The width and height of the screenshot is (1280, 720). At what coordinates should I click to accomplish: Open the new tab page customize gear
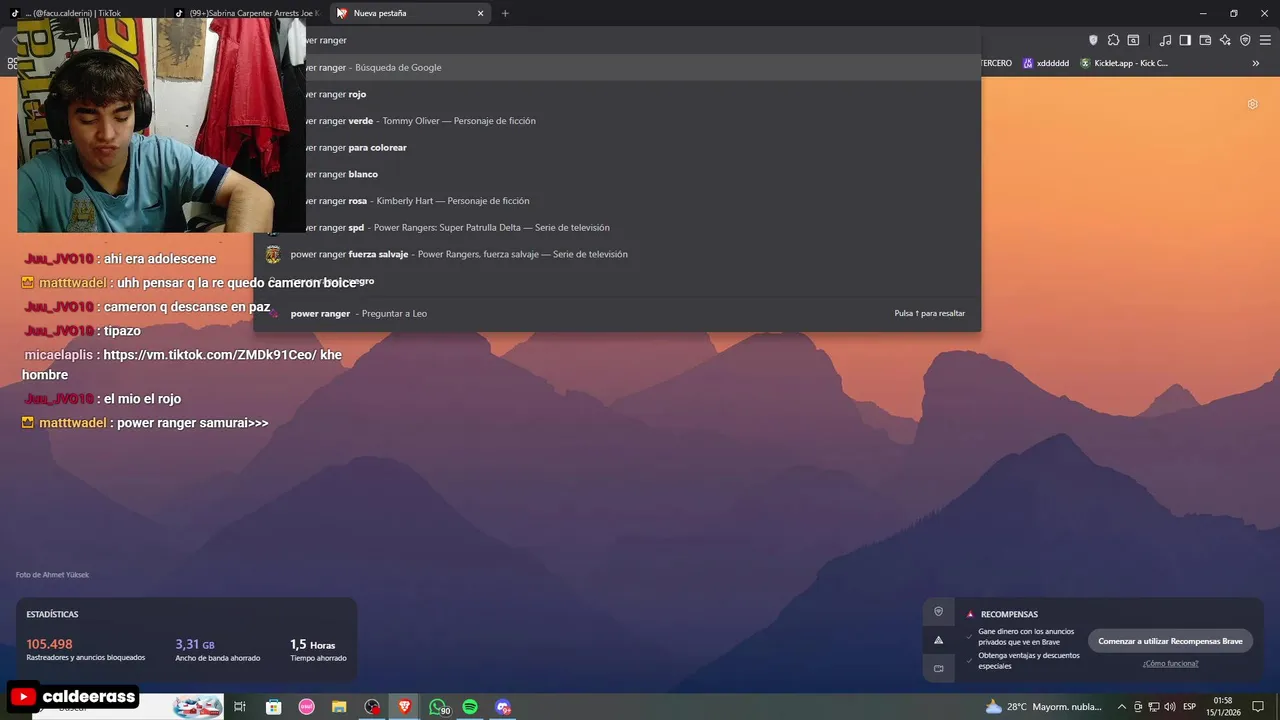[x=1252, y=104]
